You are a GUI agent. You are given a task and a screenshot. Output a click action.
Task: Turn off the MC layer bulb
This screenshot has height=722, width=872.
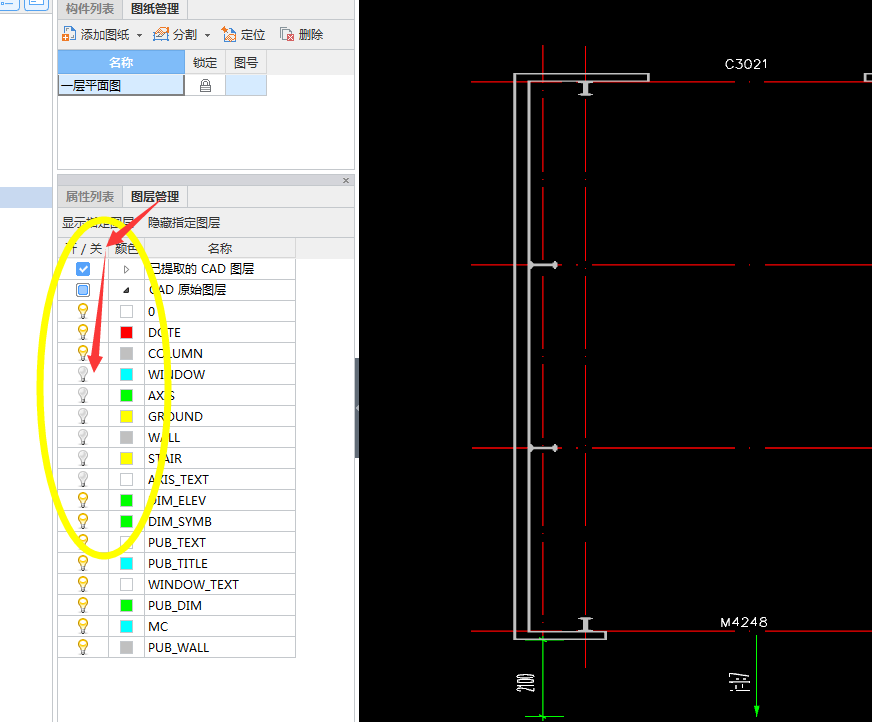click(x=83, y=626)
